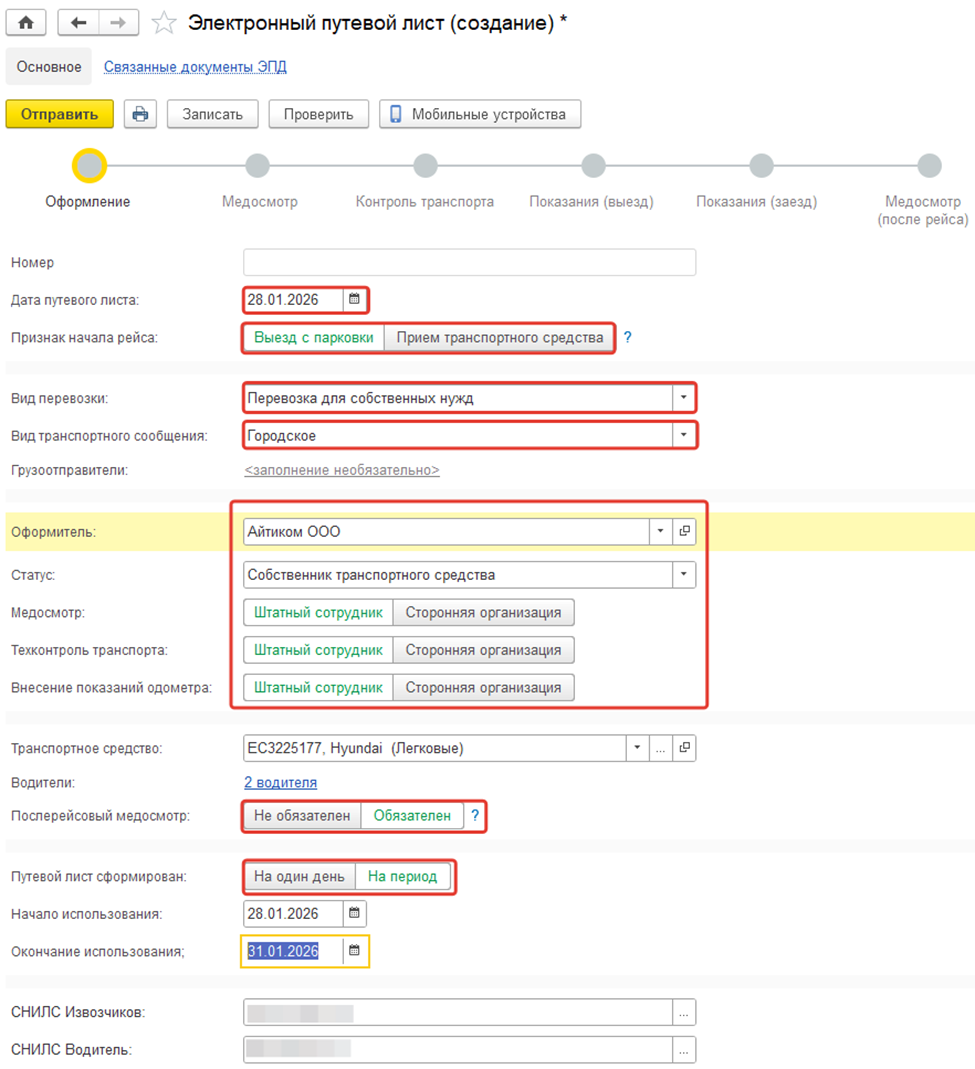Click the printer icon button
Image resolution: width=975 pixels, height=1069 pixels.
pos(140,114)
